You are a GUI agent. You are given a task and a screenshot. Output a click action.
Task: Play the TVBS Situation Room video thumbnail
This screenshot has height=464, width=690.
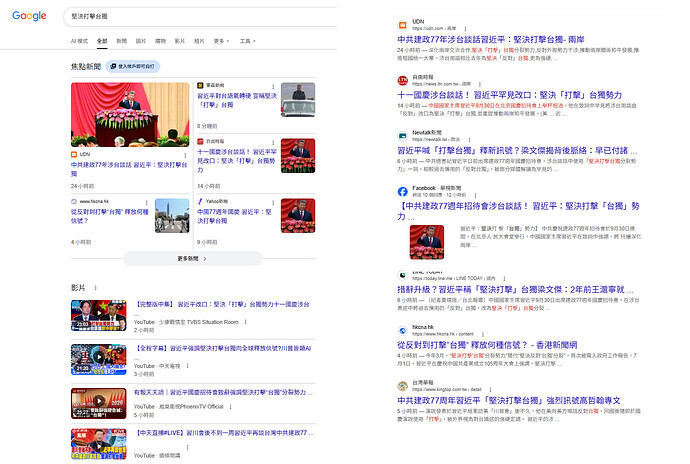tap(99, 315)
